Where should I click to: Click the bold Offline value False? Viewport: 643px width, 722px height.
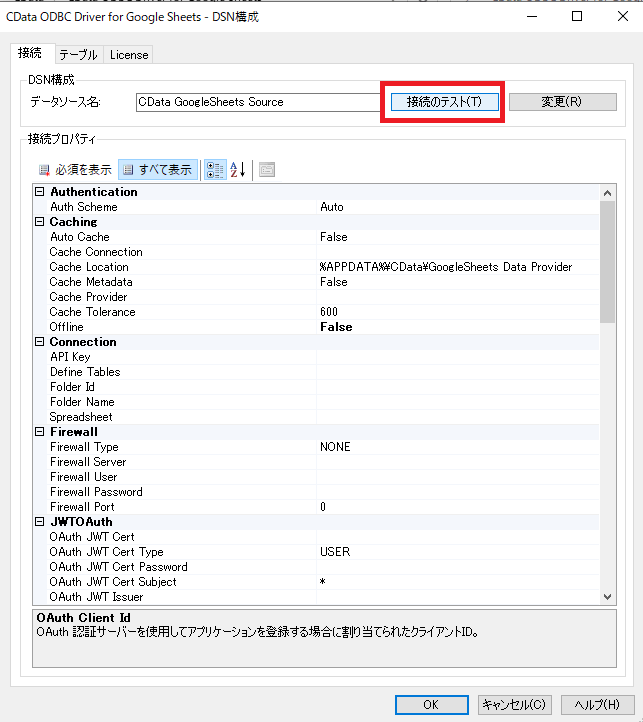point(336,327)
